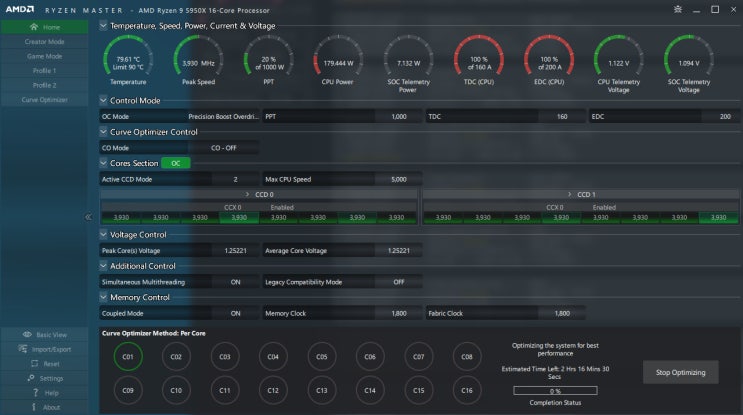Change CO Mode CO - OFF setting
Viewport: 743px width, 415px height.
pos(224,148)
